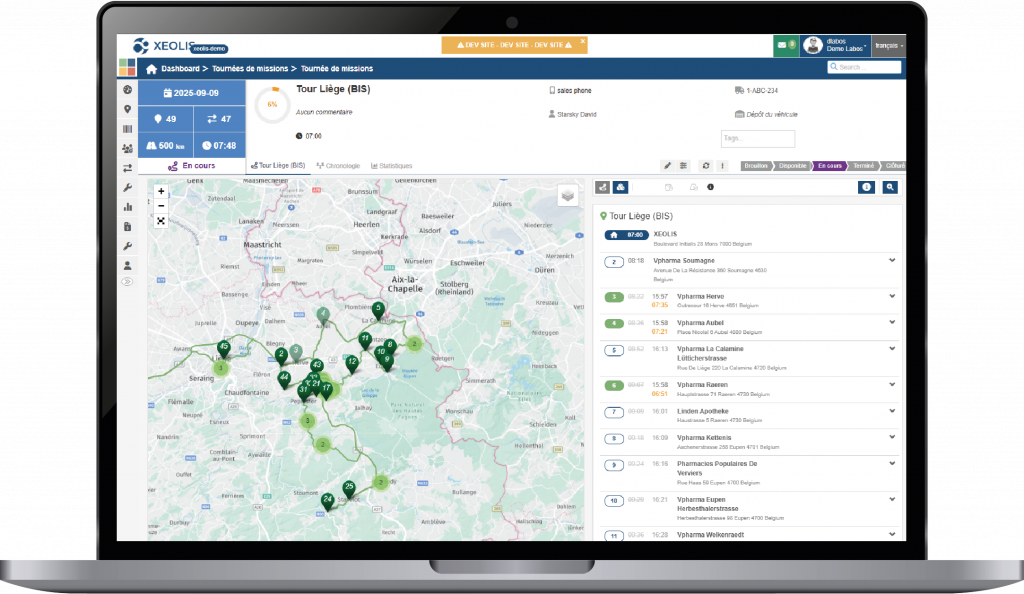Click the Tags input field
Screen dimensions: 1024x594
757,139
